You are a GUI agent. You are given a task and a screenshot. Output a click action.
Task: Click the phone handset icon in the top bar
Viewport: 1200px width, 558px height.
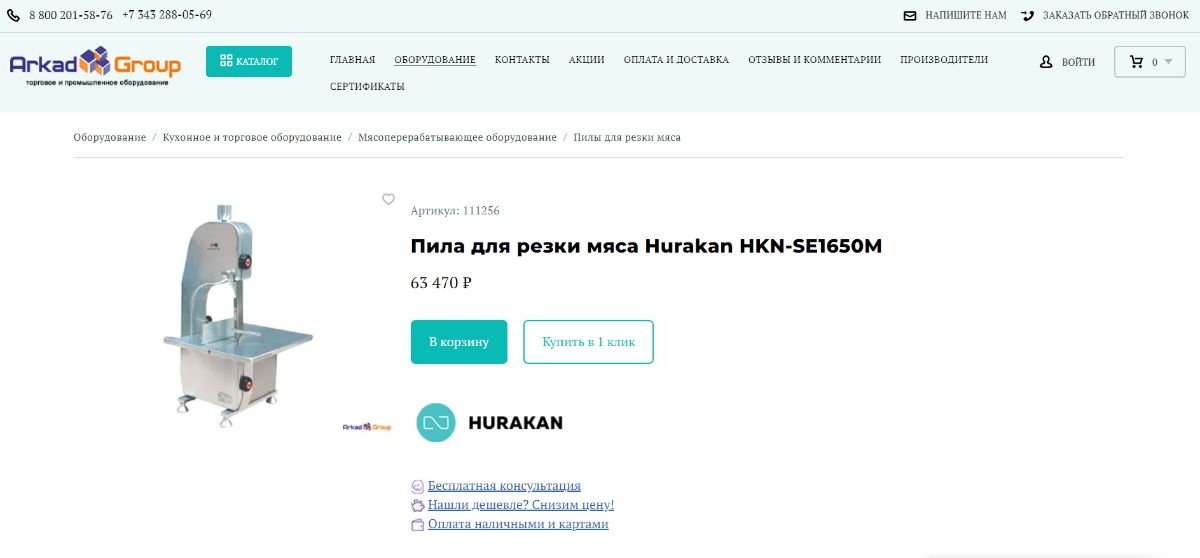click(14, 16)
